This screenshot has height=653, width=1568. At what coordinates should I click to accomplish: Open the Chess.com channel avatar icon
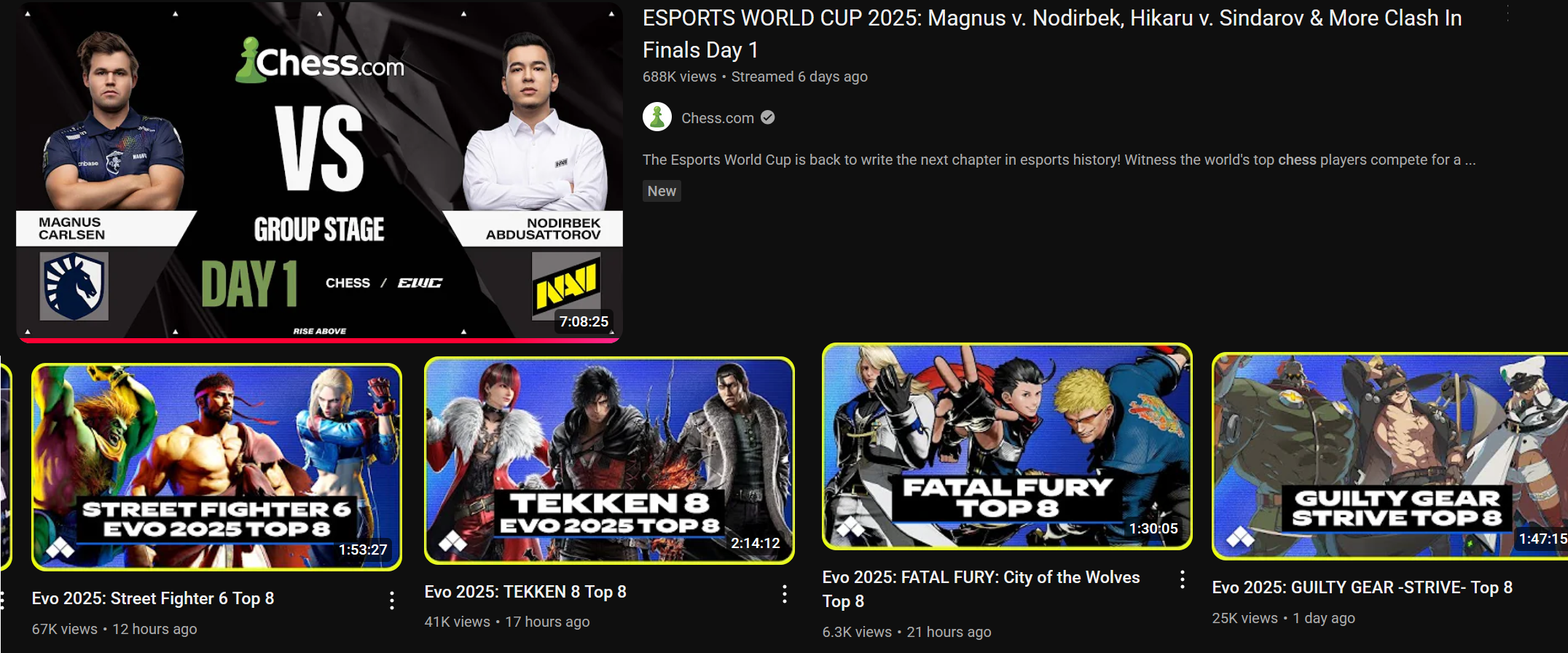click(656, 117)
